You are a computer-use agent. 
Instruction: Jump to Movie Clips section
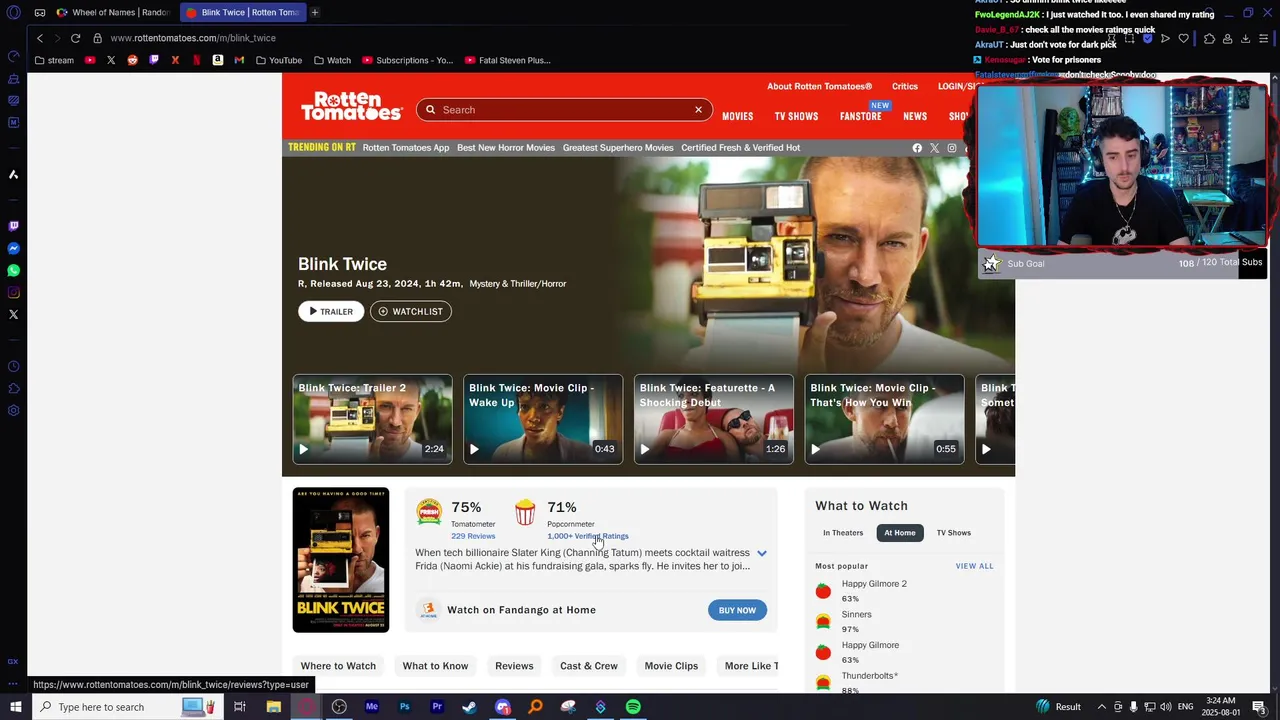(x=671, y=666)
